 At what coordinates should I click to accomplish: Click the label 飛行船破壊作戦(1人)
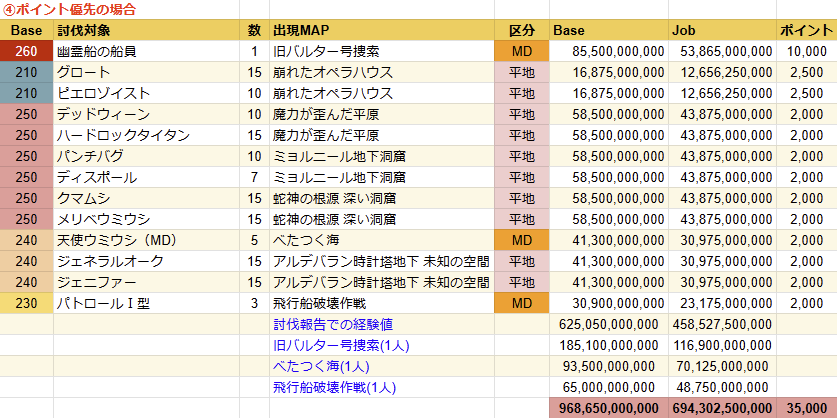point(334,387)
